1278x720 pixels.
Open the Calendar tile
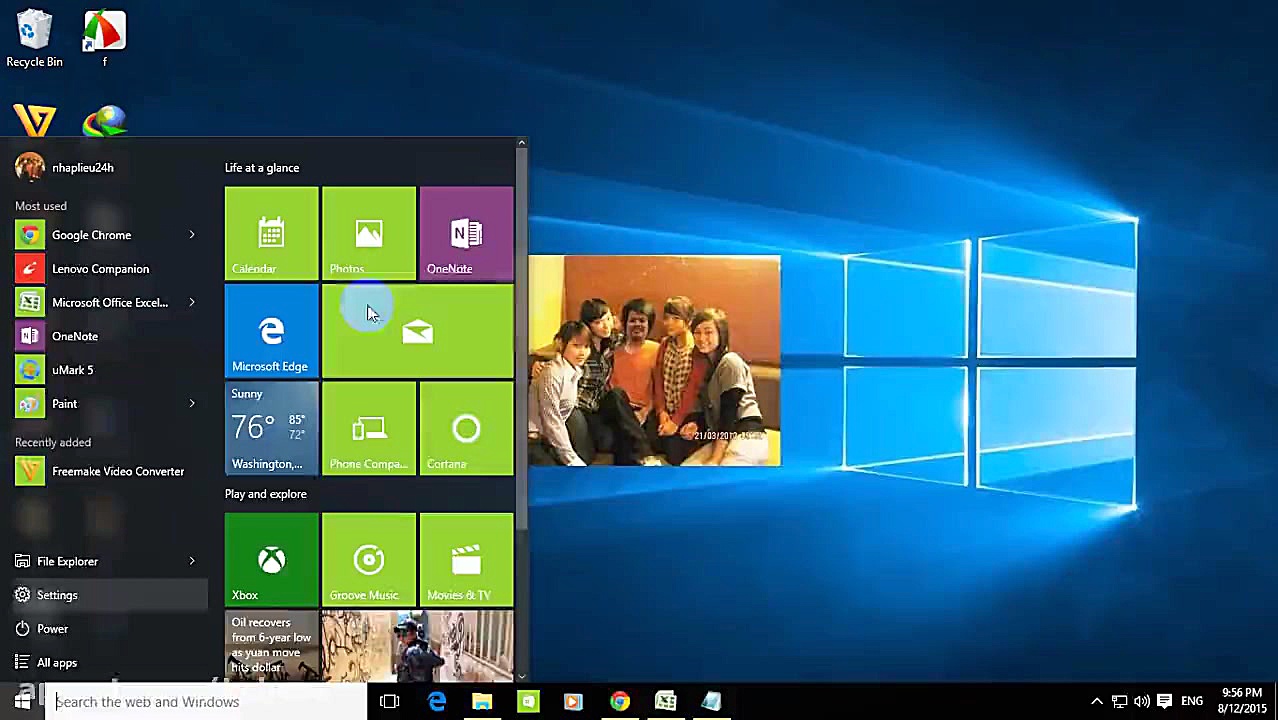point(271,233)
